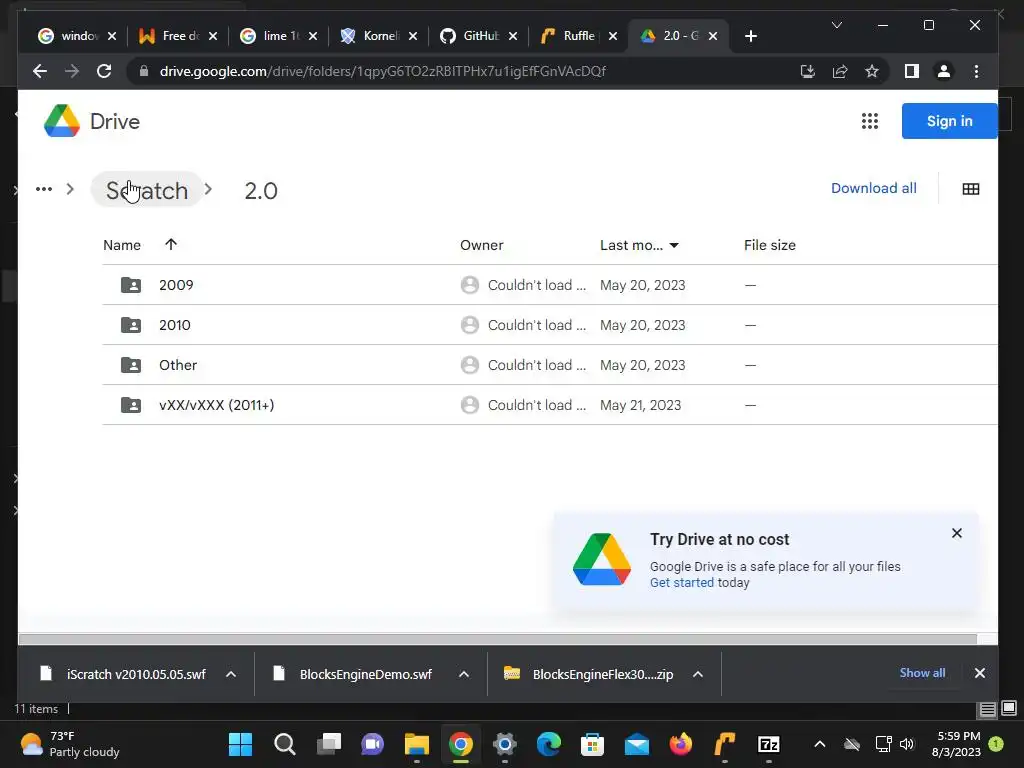Click the Name column header

(122, 245)
